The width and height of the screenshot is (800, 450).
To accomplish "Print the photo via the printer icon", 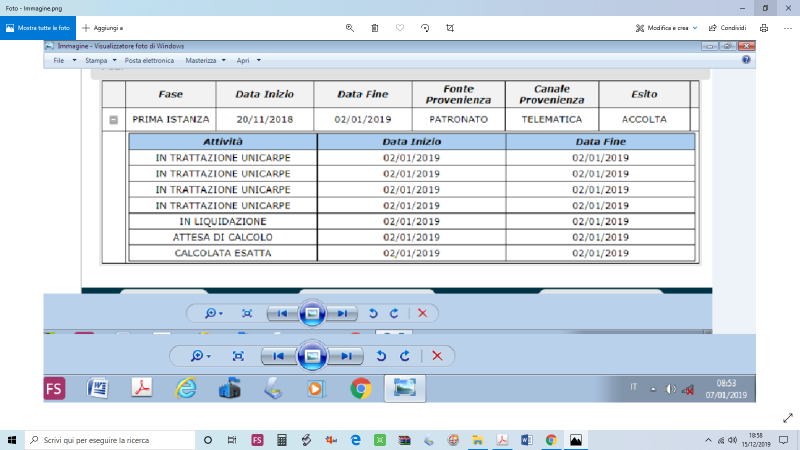I will click(763, 28).
